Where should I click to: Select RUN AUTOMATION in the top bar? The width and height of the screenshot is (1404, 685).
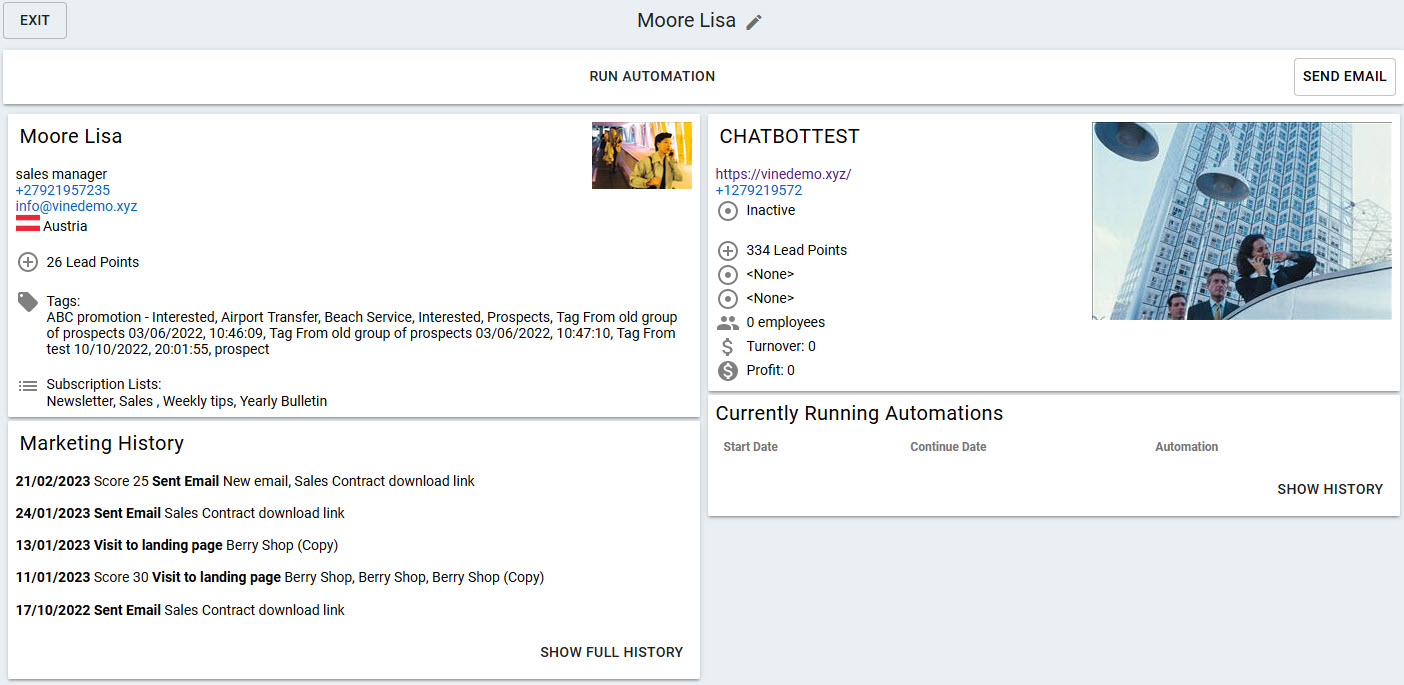tap(652, 77)
